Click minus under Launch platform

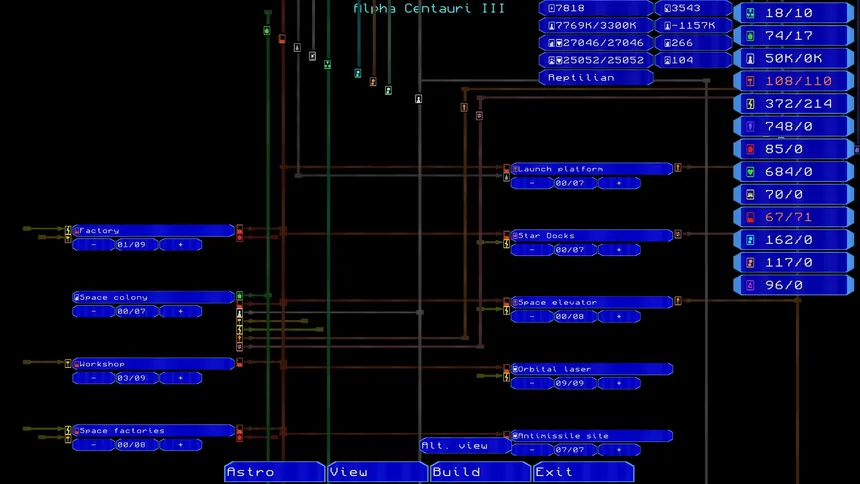[531, 183]
